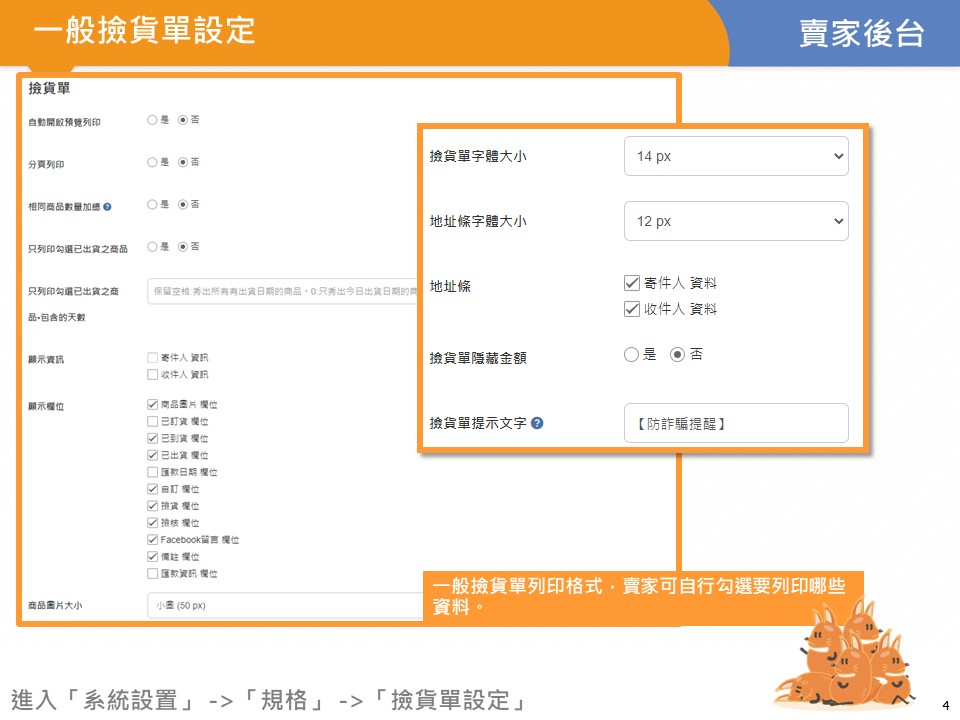Enable 匯款日期 欄位 checkbox
This screenshot has width=960, height=720.
[152, 472]
